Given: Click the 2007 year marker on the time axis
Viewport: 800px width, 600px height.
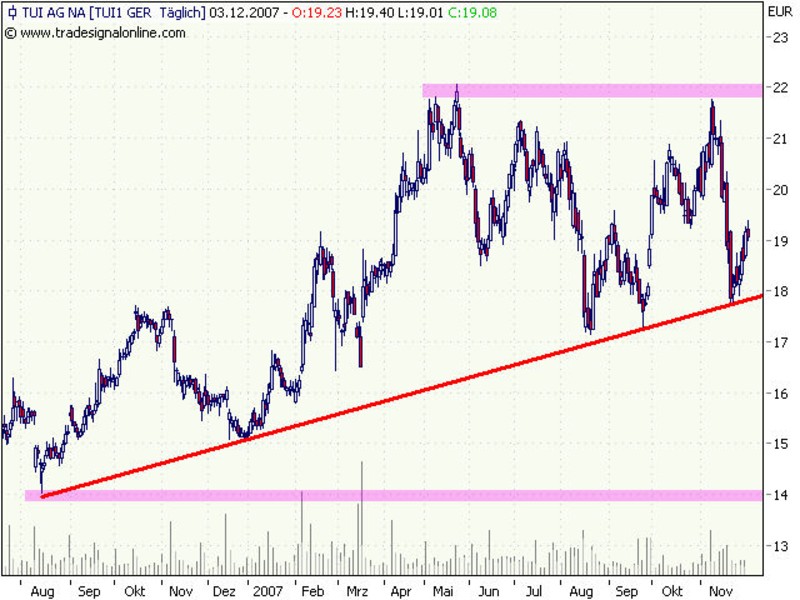Looking at the screenshot, I should coord(270,591).
